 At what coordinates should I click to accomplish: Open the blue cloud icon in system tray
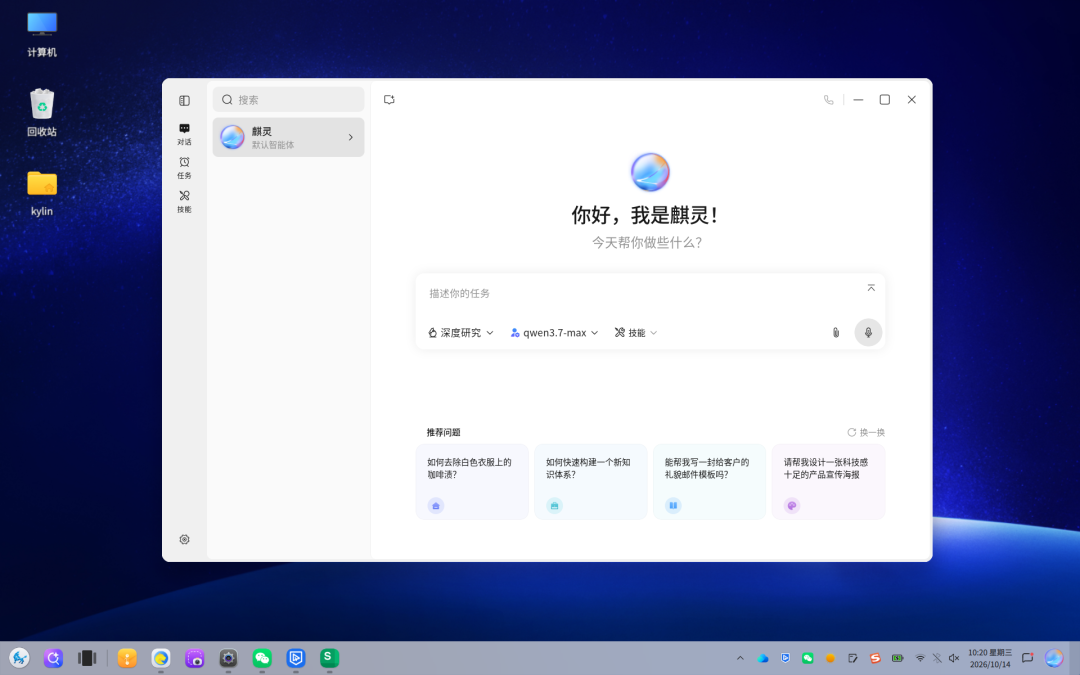tap(762, 658)
